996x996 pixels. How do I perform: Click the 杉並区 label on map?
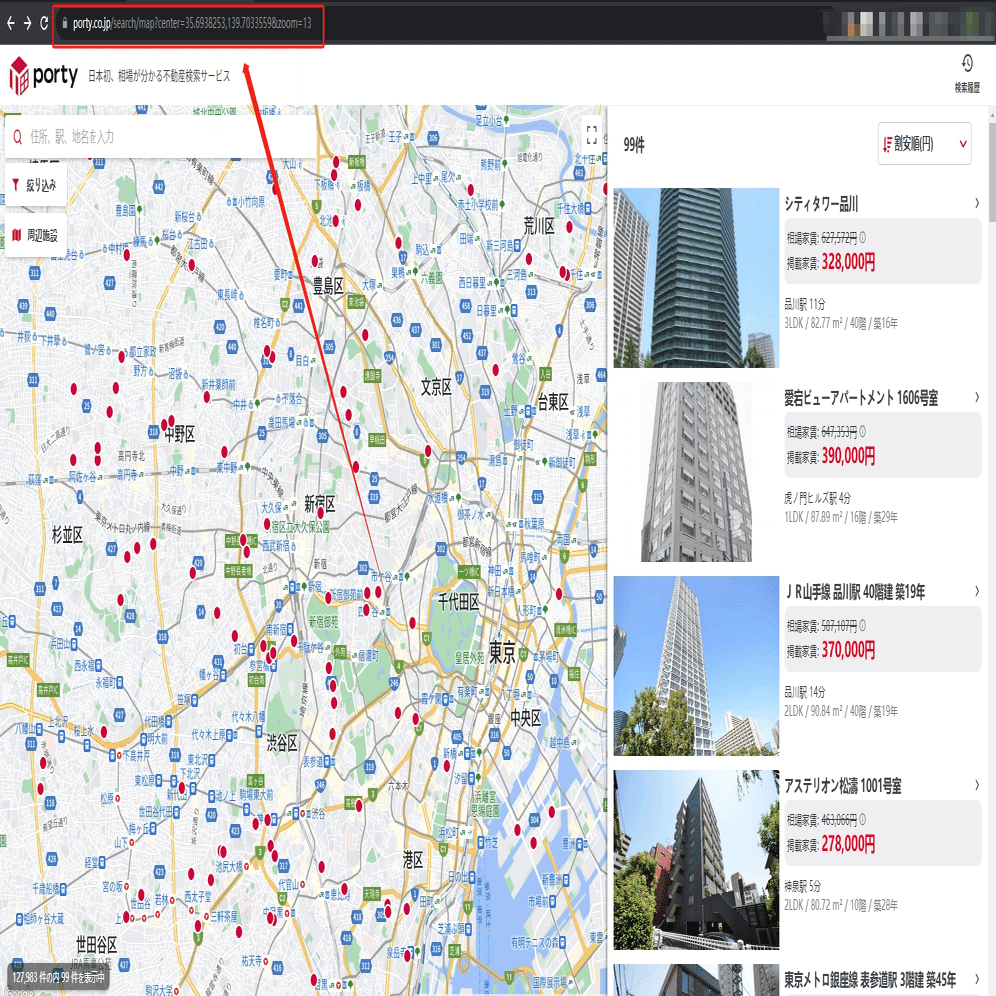[67, 535]
